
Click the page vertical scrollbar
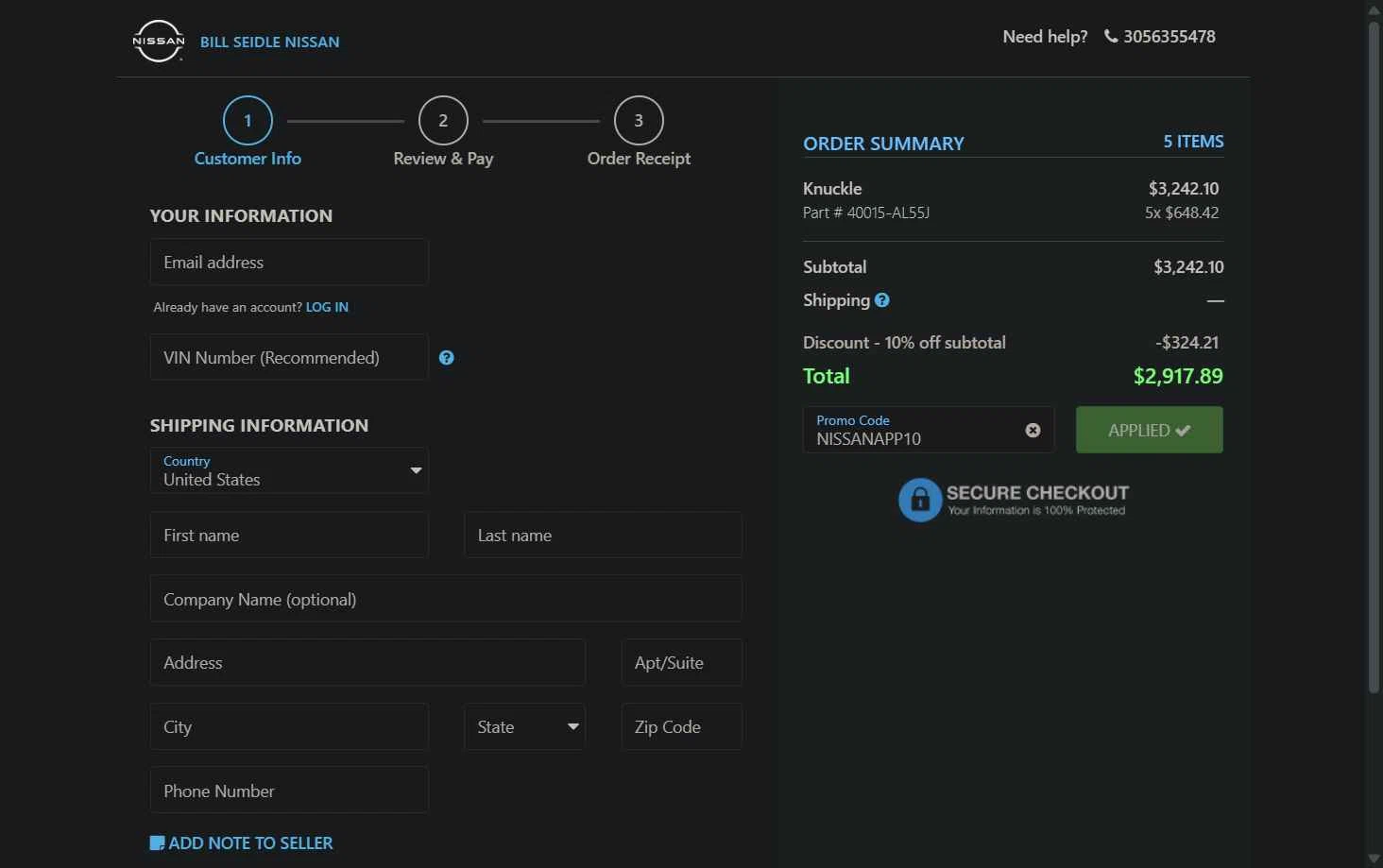[1374, 359]
